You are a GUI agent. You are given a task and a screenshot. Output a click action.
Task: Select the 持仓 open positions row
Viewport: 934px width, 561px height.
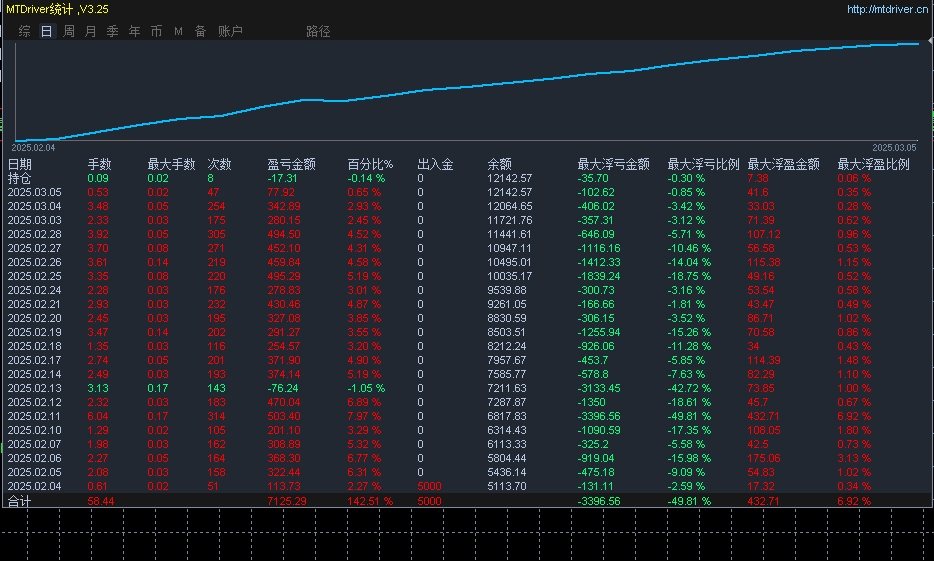pyautogui.click(x=20, y=178)
